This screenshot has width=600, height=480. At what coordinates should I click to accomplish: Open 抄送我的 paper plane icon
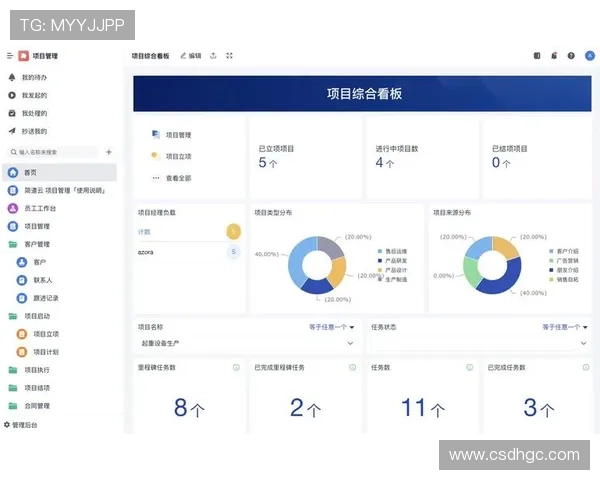12,131
